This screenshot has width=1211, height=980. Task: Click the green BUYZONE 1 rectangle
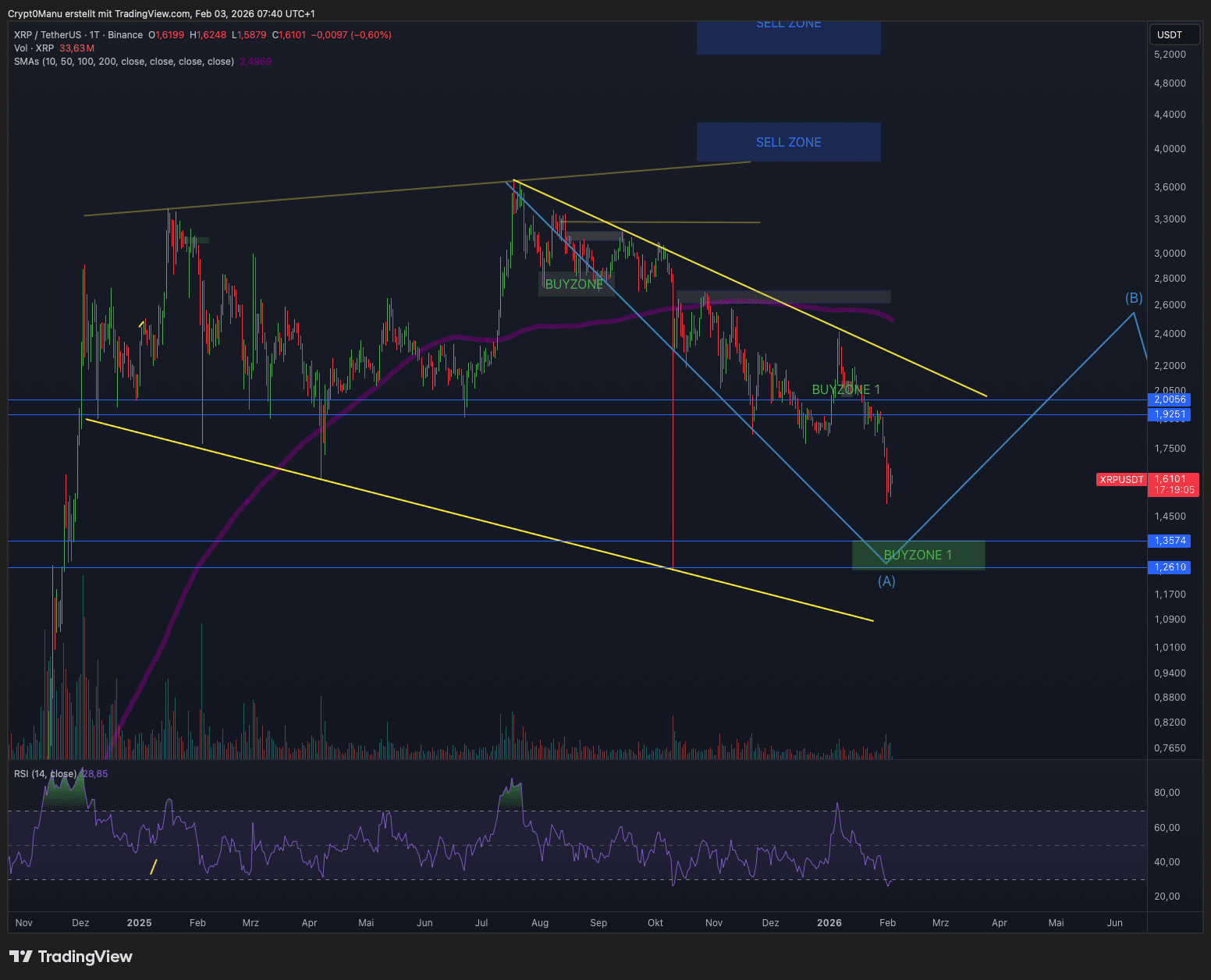(918, 555)
